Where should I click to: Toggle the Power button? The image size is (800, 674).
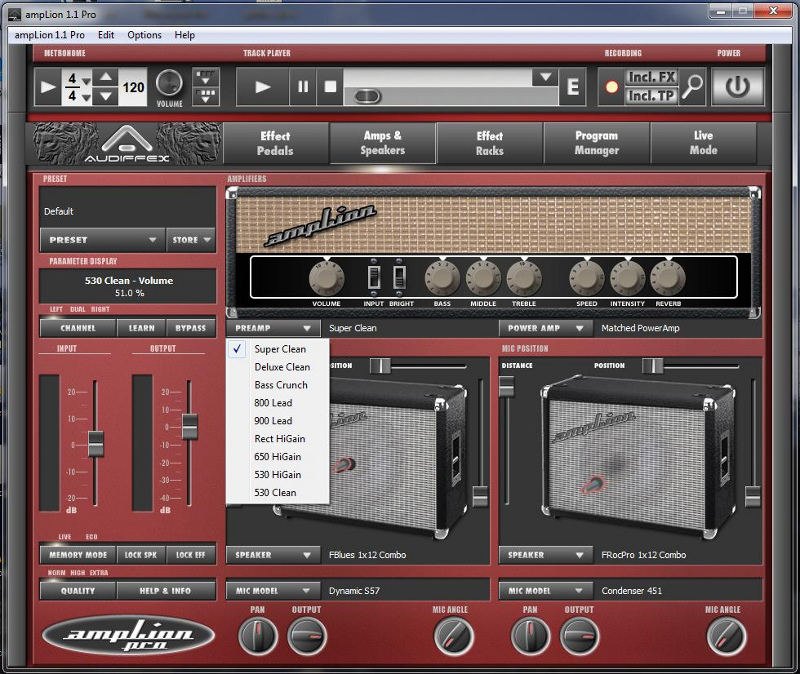click(737, 87)
